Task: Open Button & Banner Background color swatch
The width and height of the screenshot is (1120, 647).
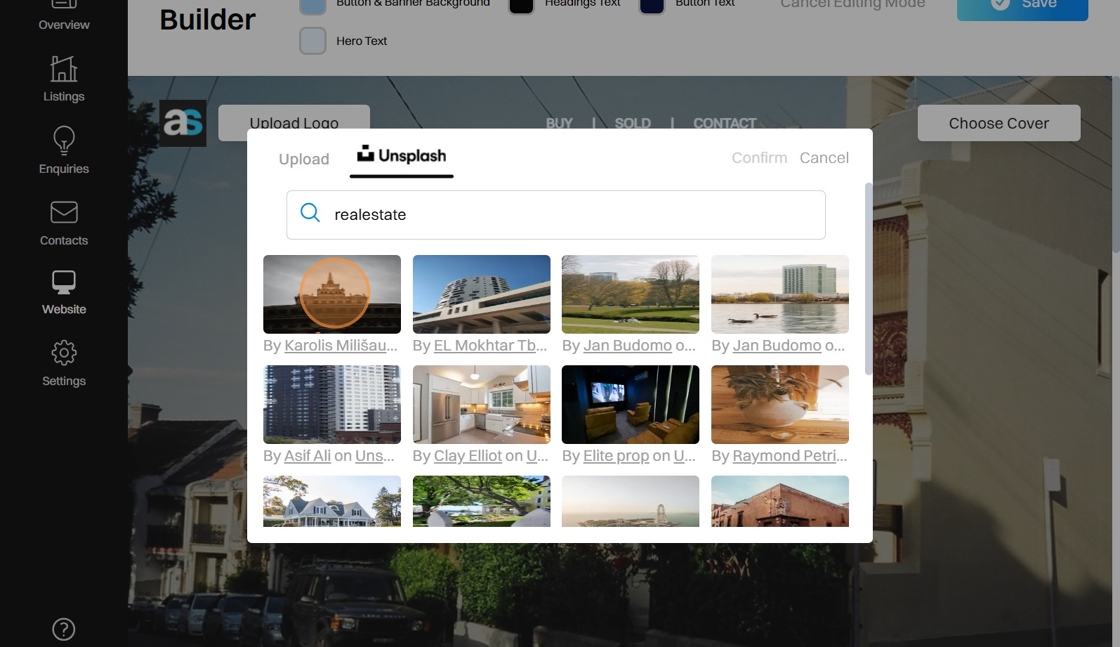Action: [x=313, y=6]
